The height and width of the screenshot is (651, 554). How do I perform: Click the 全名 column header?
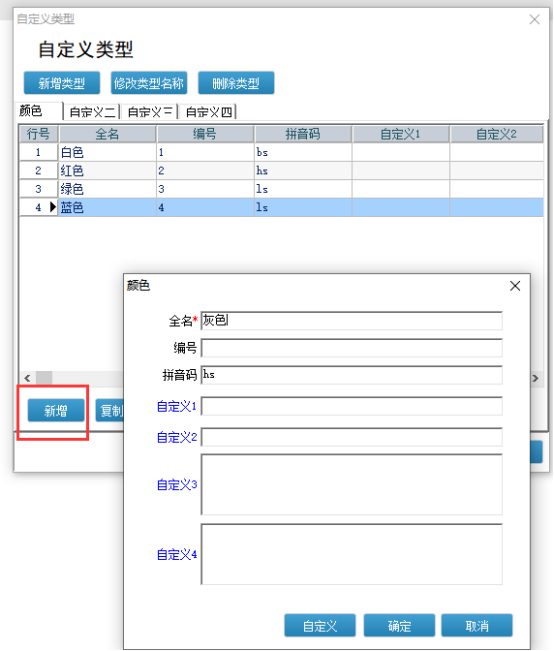pyautogui.click(x=107, y=134)
